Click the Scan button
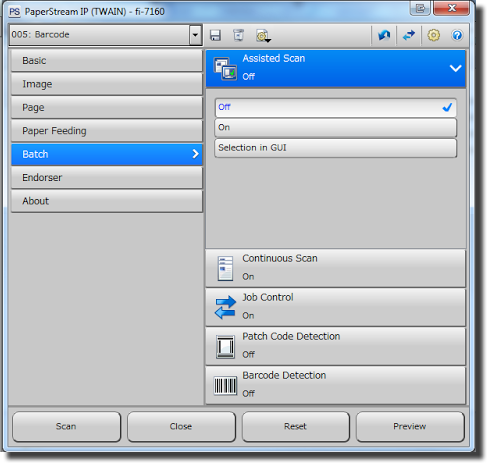496x472 pixels. 66,427
